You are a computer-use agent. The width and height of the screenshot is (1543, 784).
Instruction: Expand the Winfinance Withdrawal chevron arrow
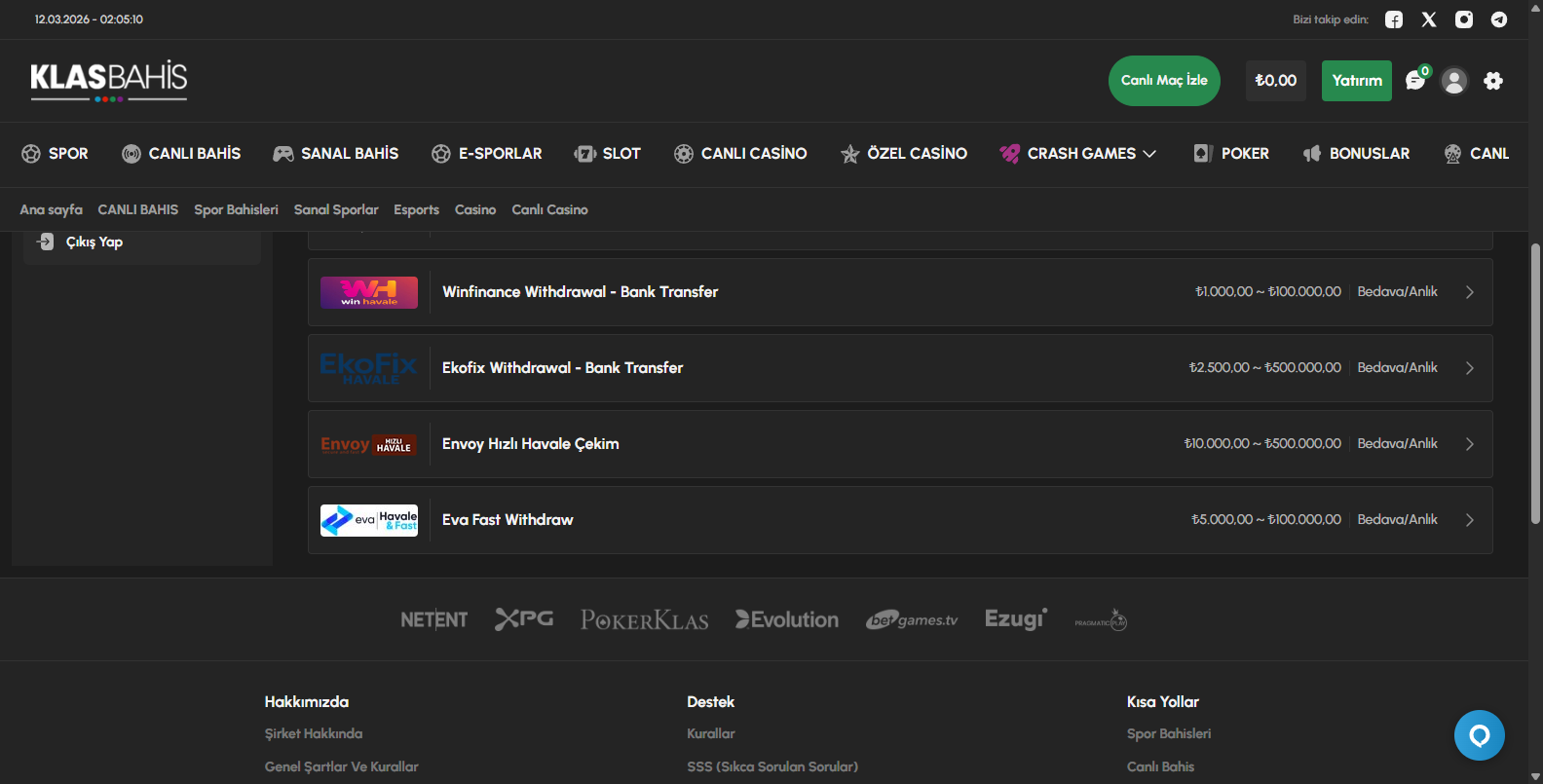(x=1469, y=292)
